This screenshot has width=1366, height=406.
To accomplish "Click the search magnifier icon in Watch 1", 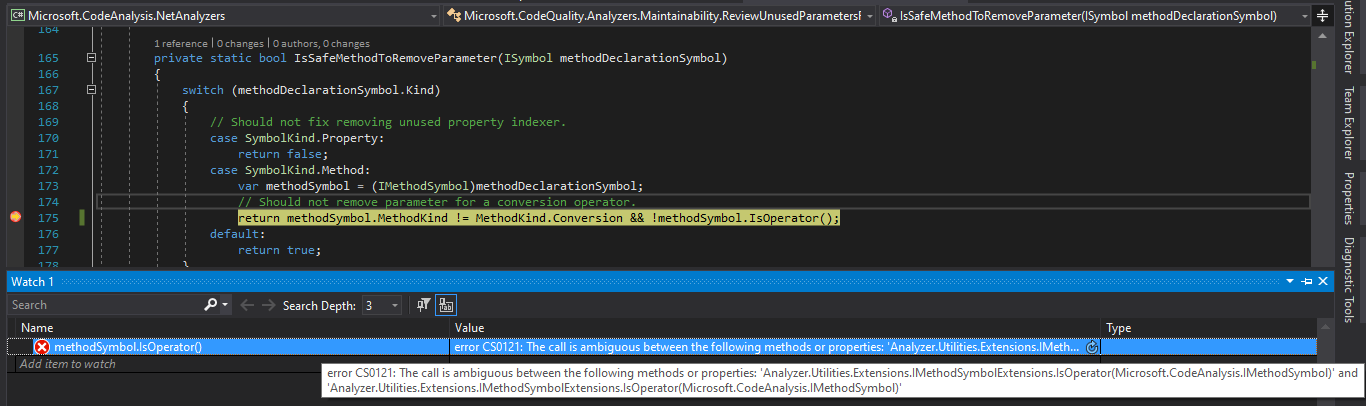I will [x=211, y=305].
